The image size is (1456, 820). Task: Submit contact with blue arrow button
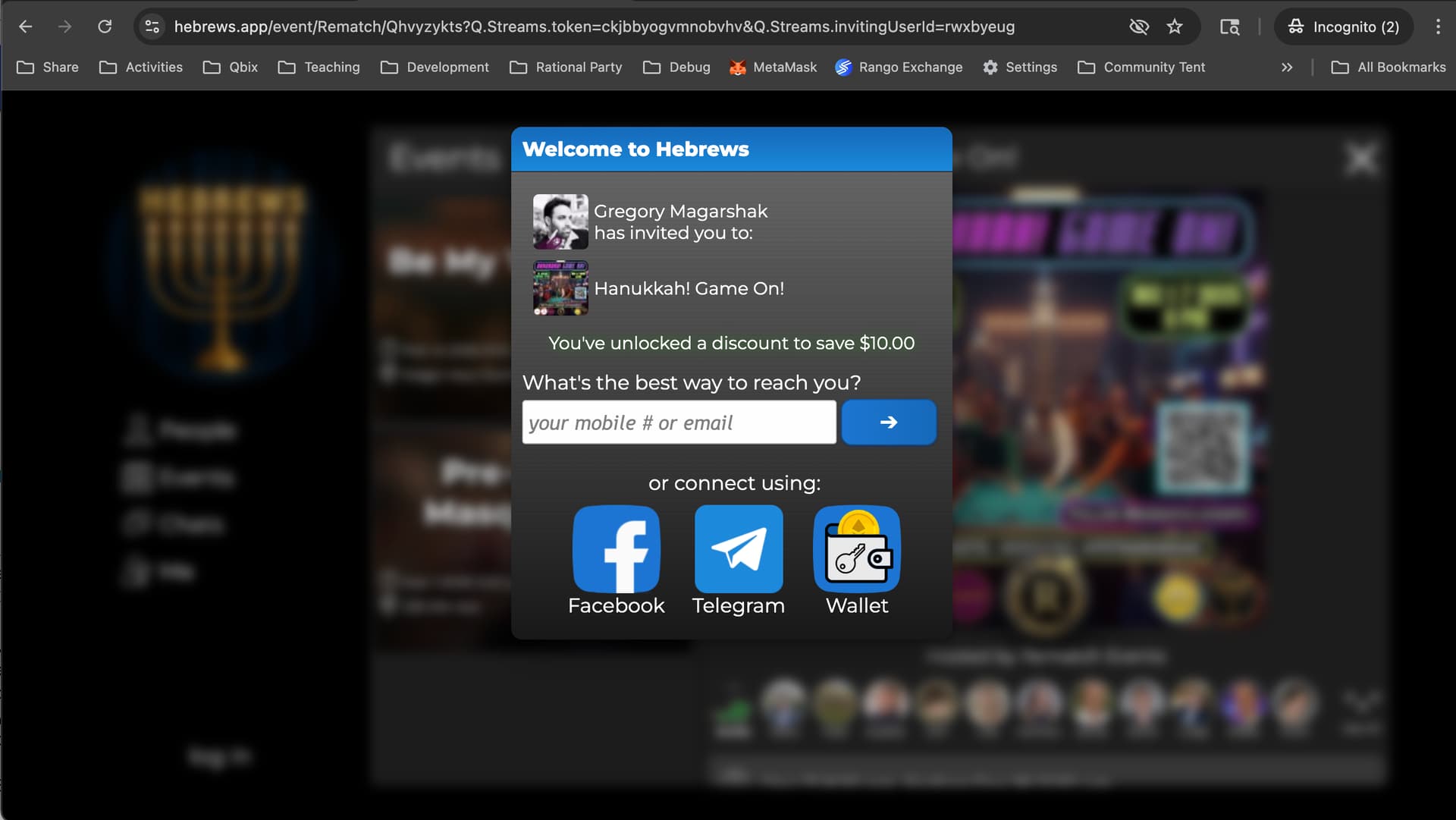tap(889, 422)
